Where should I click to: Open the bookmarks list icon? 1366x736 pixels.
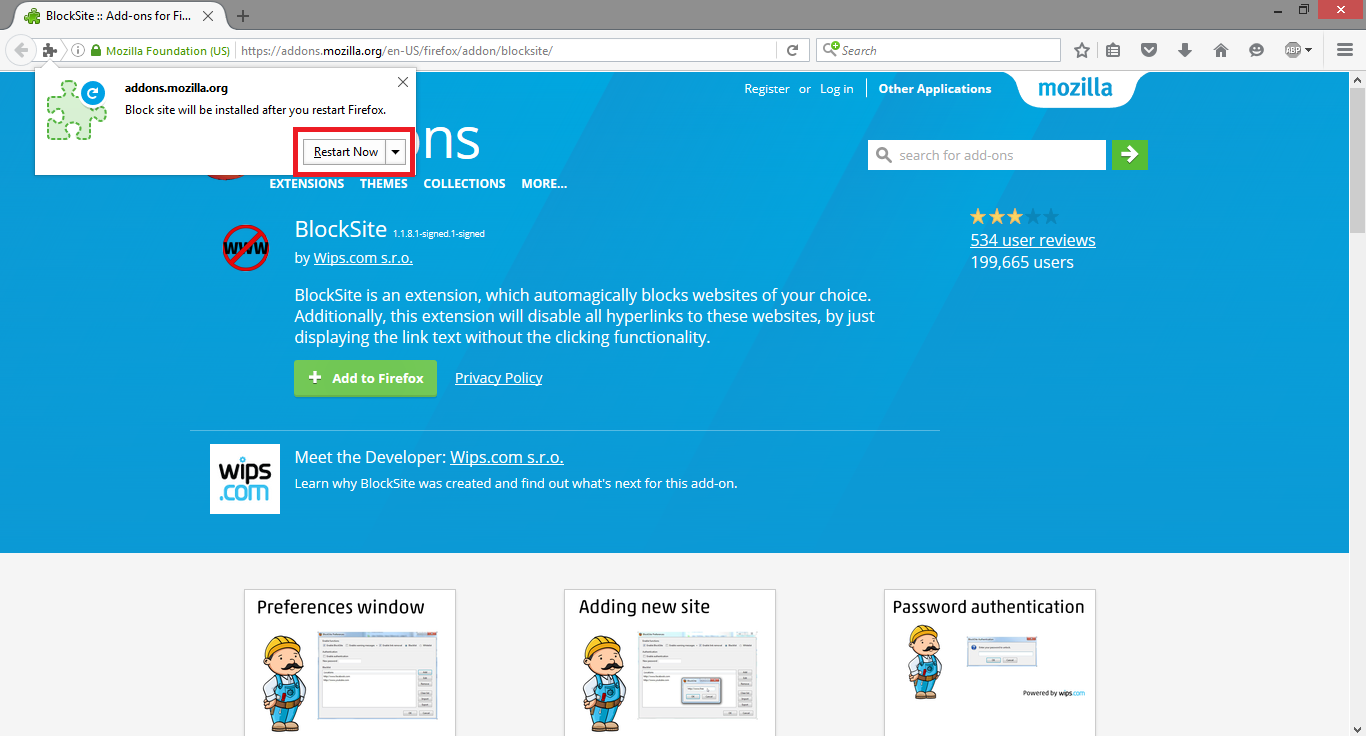pyautogui.click(x=1113, y=50)
